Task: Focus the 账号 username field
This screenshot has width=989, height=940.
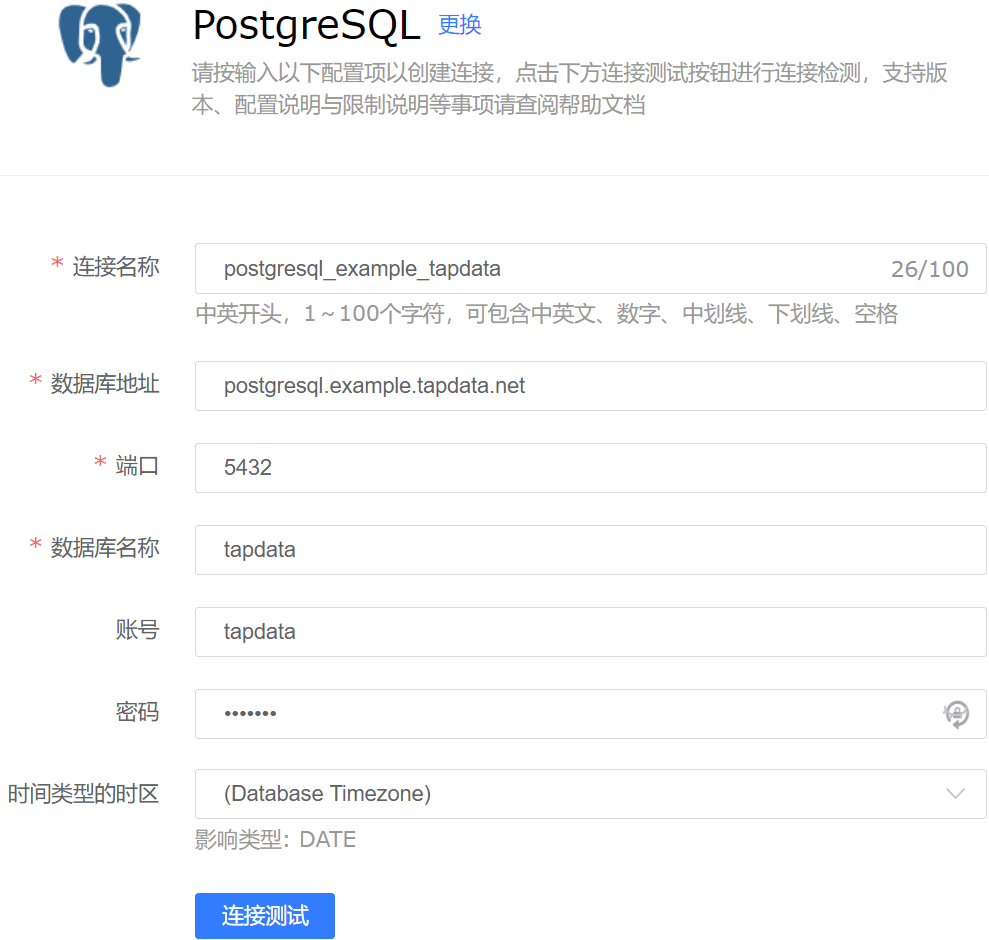Action: point(590,632)
